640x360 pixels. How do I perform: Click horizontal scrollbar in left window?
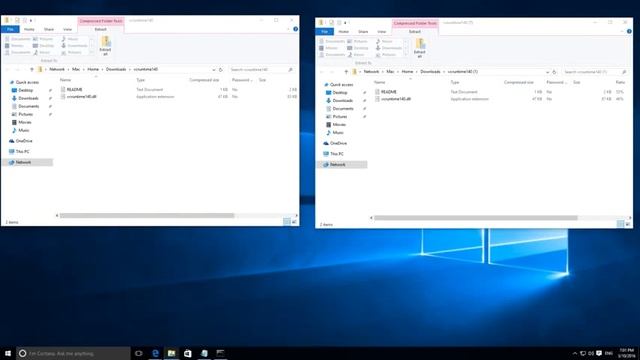(x=147, y=216)
